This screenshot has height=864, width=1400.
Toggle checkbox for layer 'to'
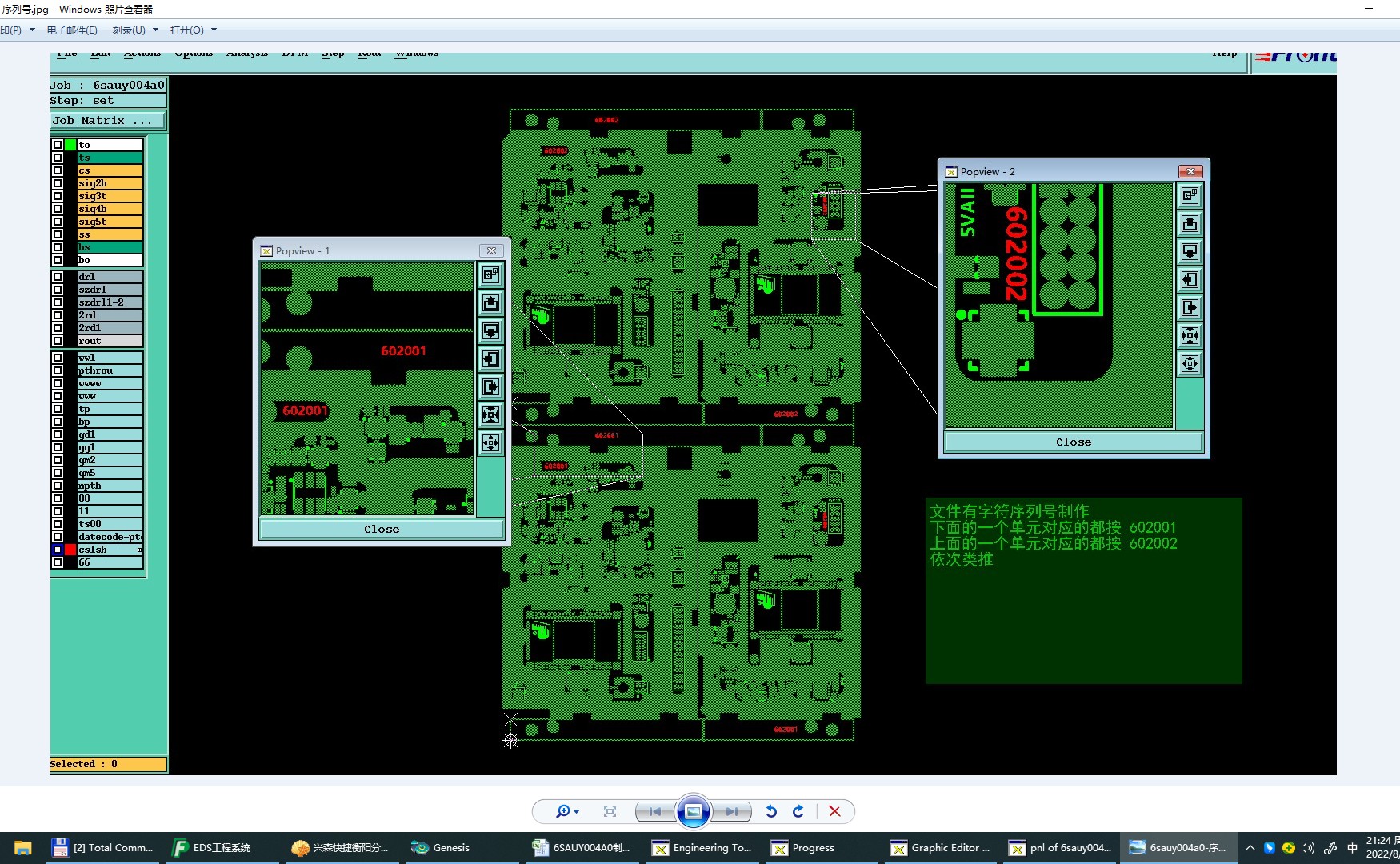click(x=58, y=145)
